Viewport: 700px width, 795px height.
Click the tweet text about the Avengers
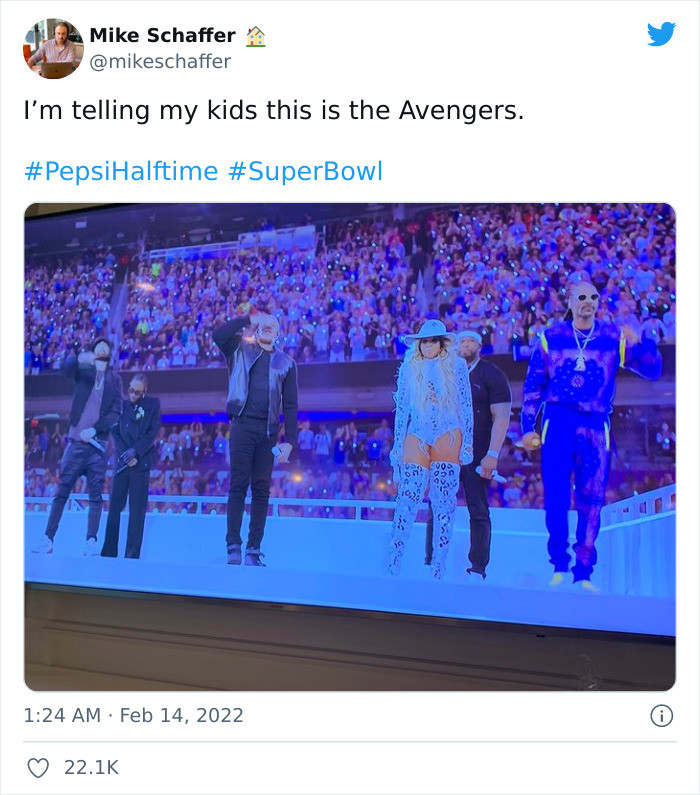pos(273,111)
